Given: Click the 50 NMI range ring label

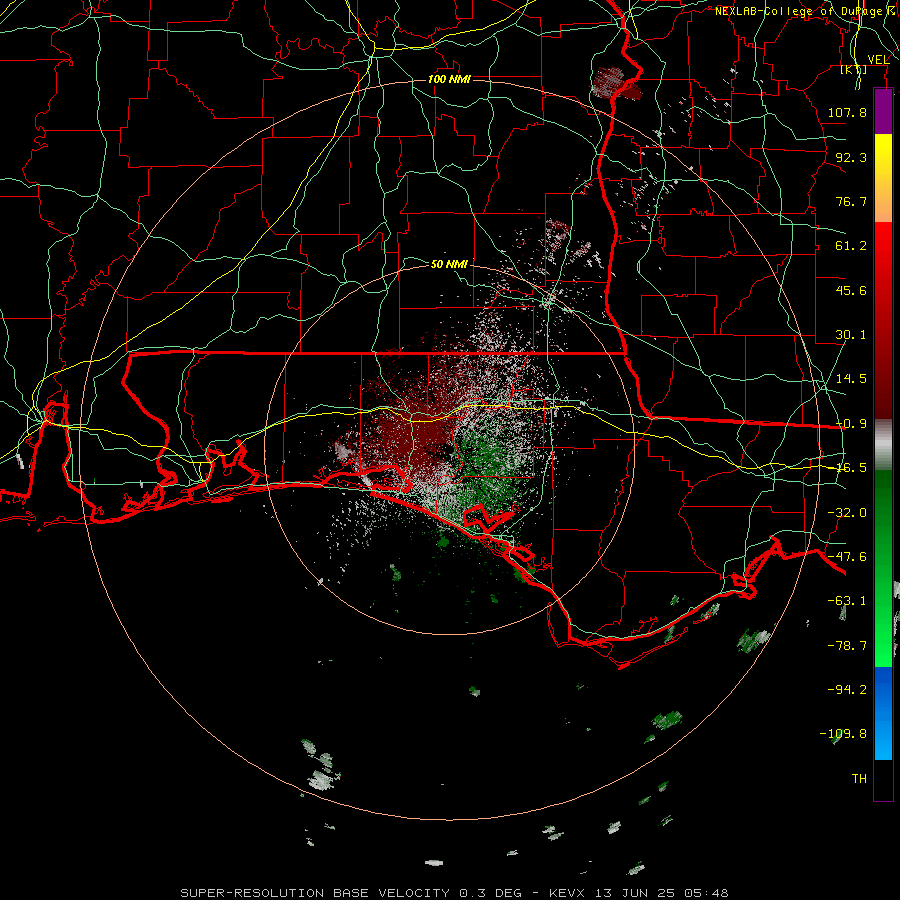Looking at the screenshot, I should (x=449, y=264).
